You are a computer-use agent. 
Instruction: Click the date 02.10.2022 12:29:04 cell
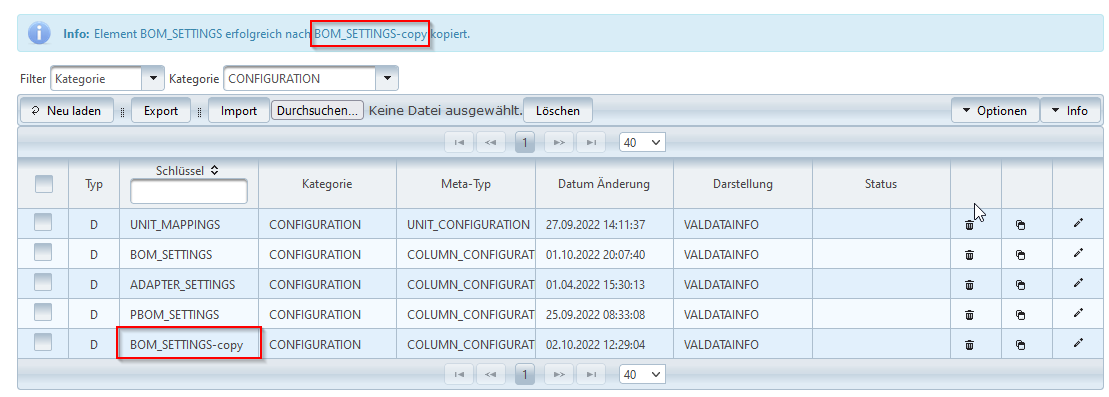click(x=604, y=345)
